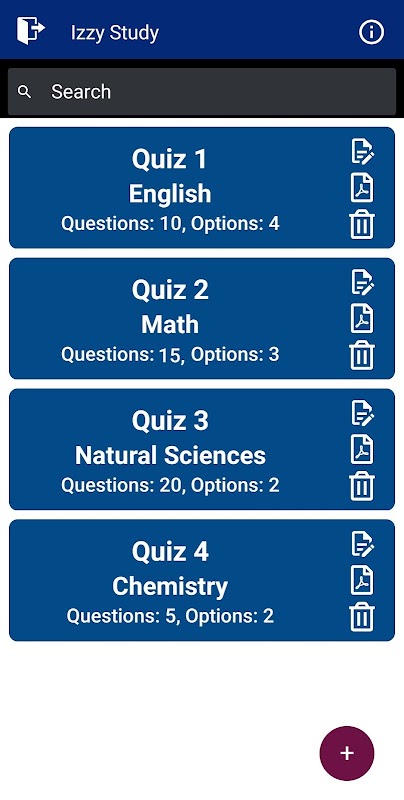Open the Quiz 3 Natural Sciences card
Image resolution: width=404 pixels, height=800 pixels.
click(202, 449)
